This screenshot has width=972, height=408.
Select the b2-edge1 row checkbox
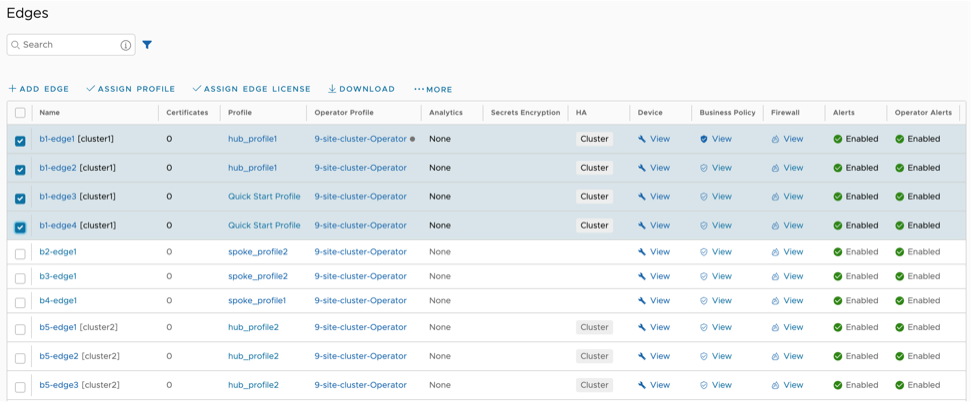pyautogui.click(x=20, y=254)
